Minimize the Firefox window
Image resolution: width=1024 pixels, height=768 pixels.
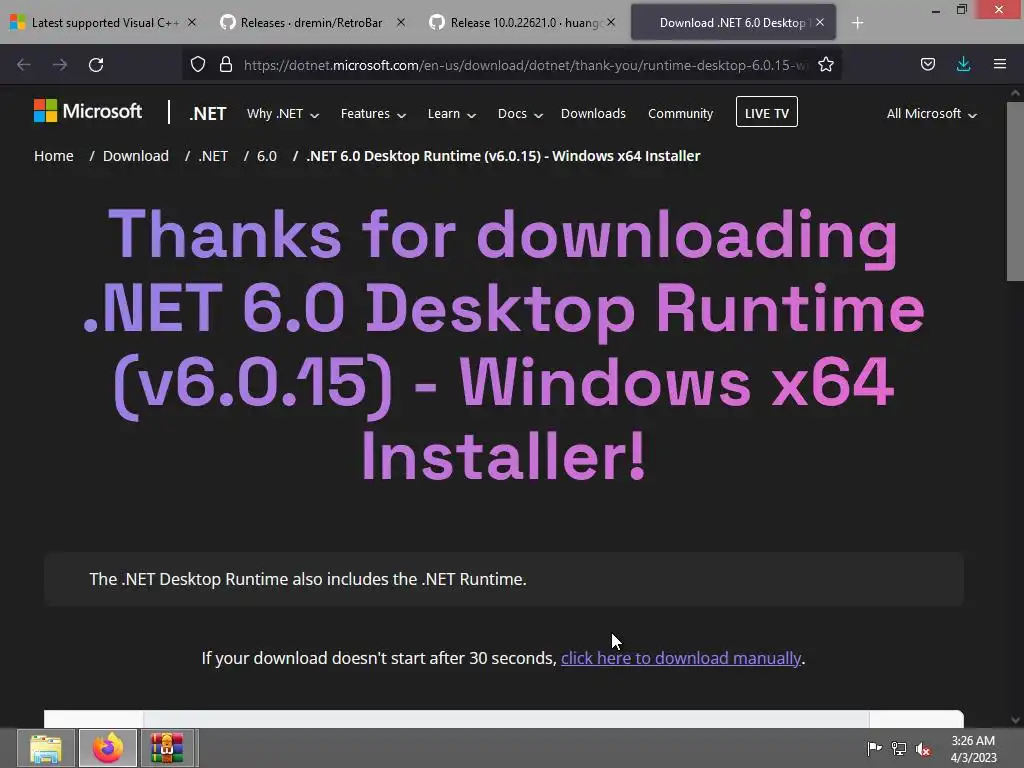point(936,10)
